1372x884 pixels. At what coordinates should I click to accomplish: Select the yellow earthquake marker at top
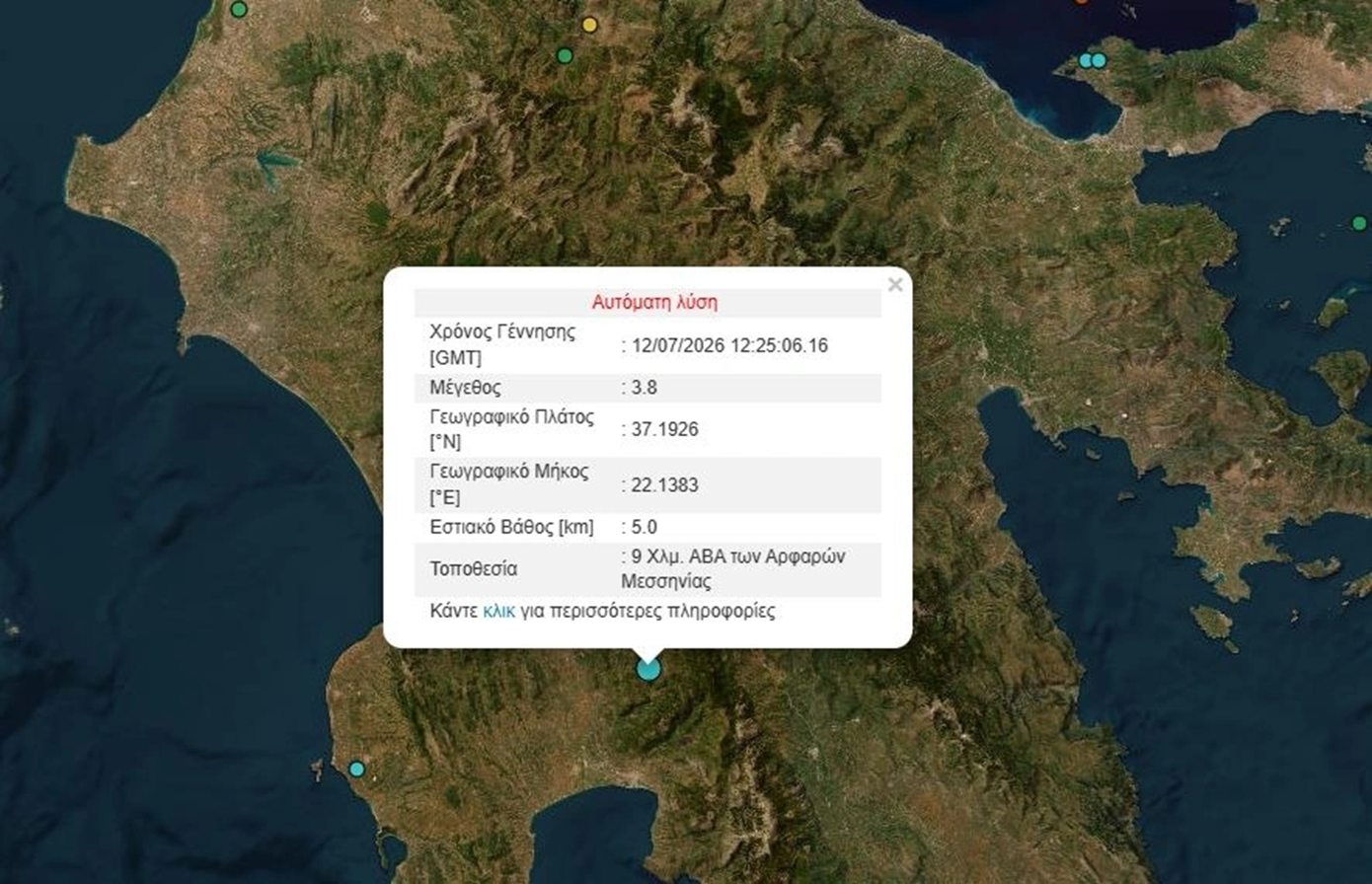click(x=590, y=25)
